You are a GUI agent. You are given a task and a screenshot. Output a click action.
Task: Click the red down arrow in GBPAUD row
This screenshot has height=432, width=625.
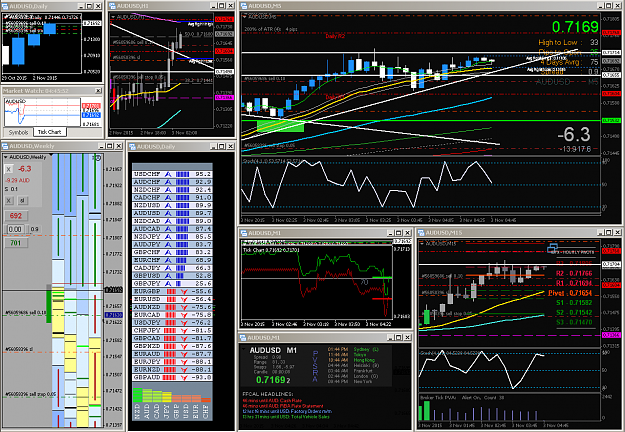pyautogui.click(x=184, y=377)
